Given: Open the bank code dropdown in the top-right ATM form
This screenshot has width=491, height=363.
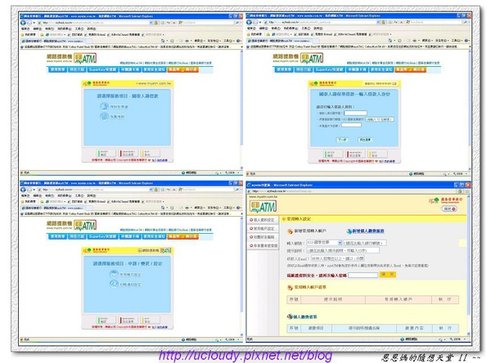Looking at the screenshot, I should 380,119.
